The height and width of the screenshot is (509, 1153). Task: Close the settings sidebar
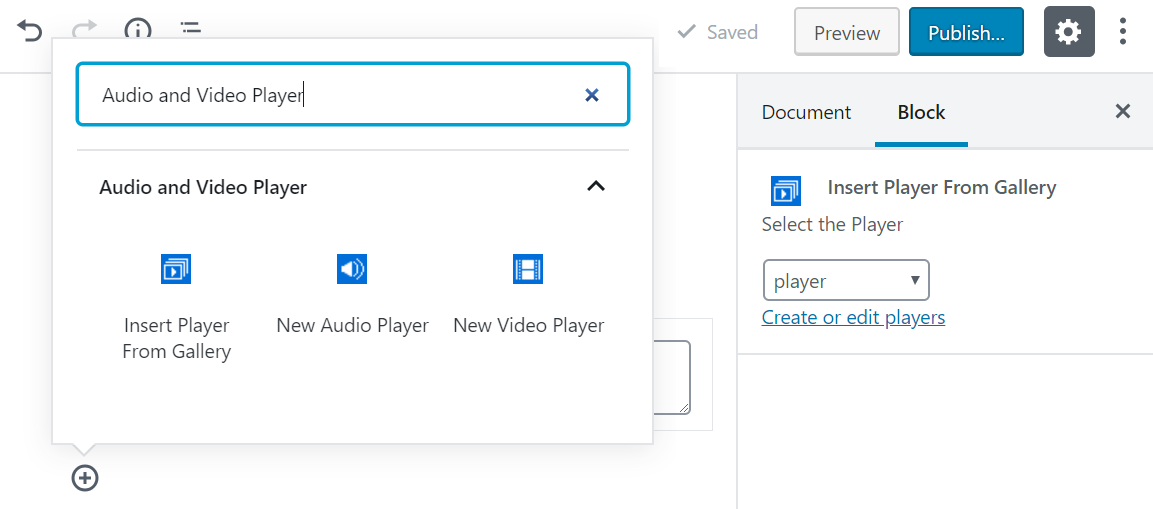point(1122,112)
